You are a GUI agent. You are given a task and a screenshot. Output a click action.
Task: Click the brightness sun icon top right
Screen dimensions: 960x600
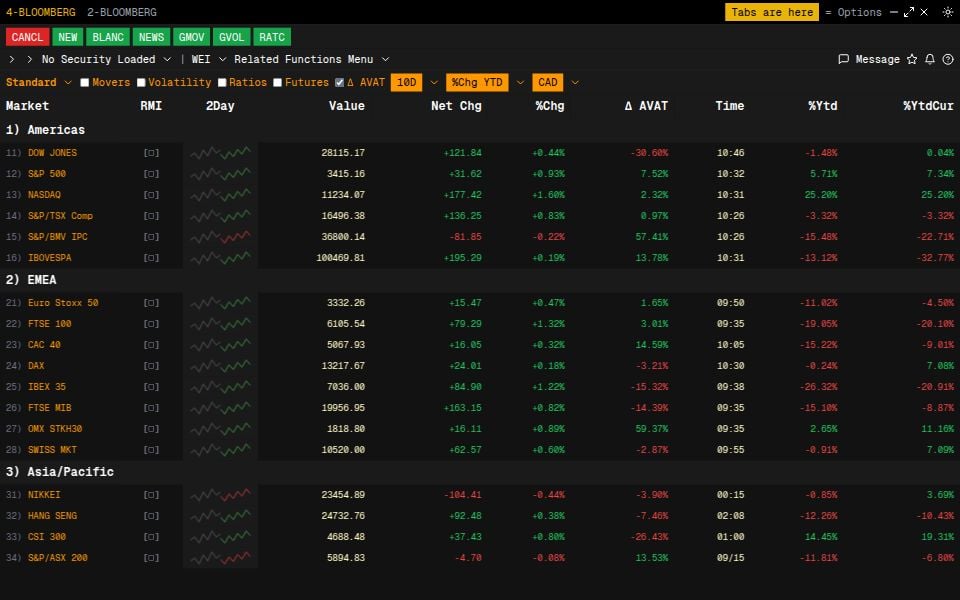tap(948, 12)
